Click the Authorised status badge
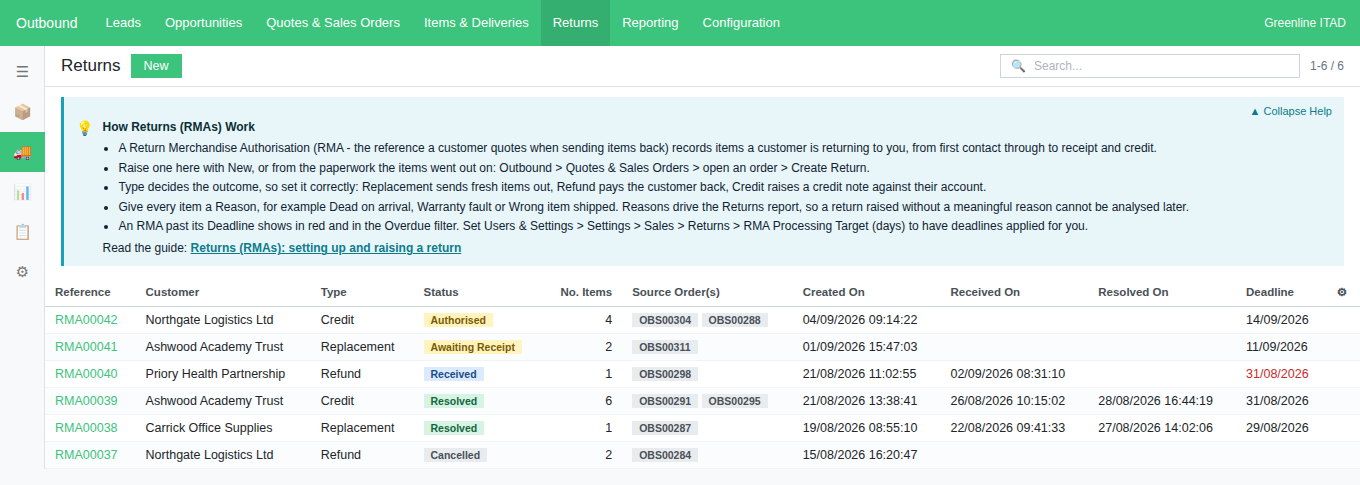 click(x=458, y=320)
